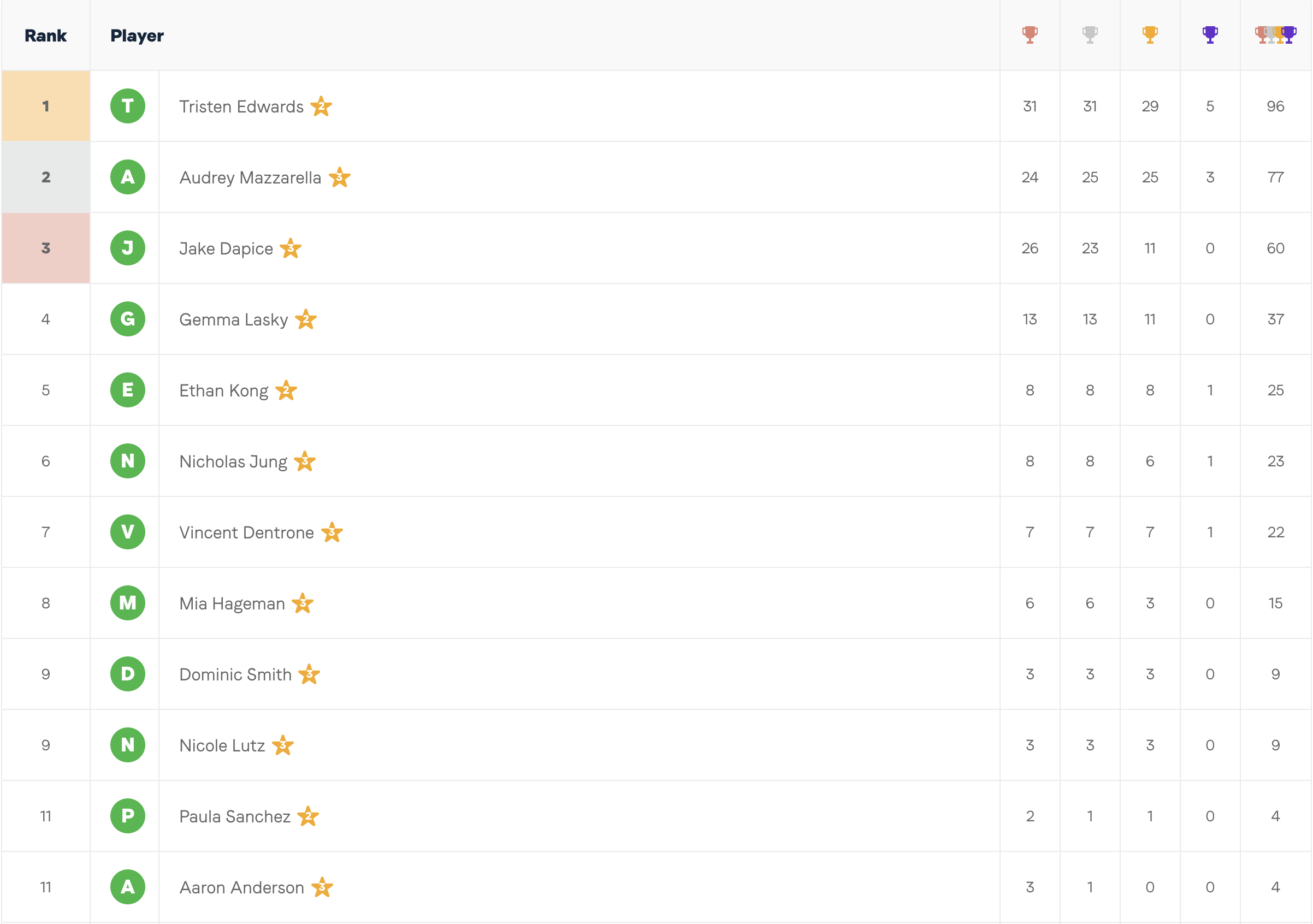Click the combined trophies total column header
The image size is (1313, 924).
[1275, 35]
